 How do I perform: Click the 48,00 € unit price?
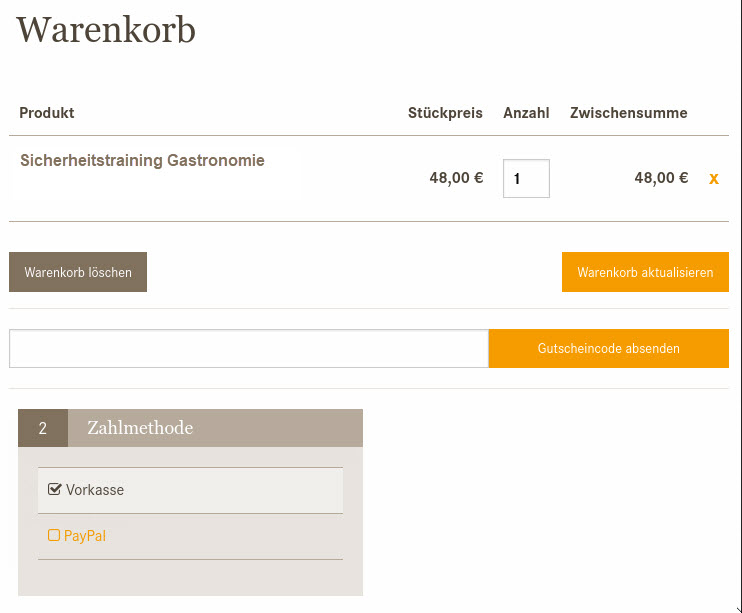456,179
